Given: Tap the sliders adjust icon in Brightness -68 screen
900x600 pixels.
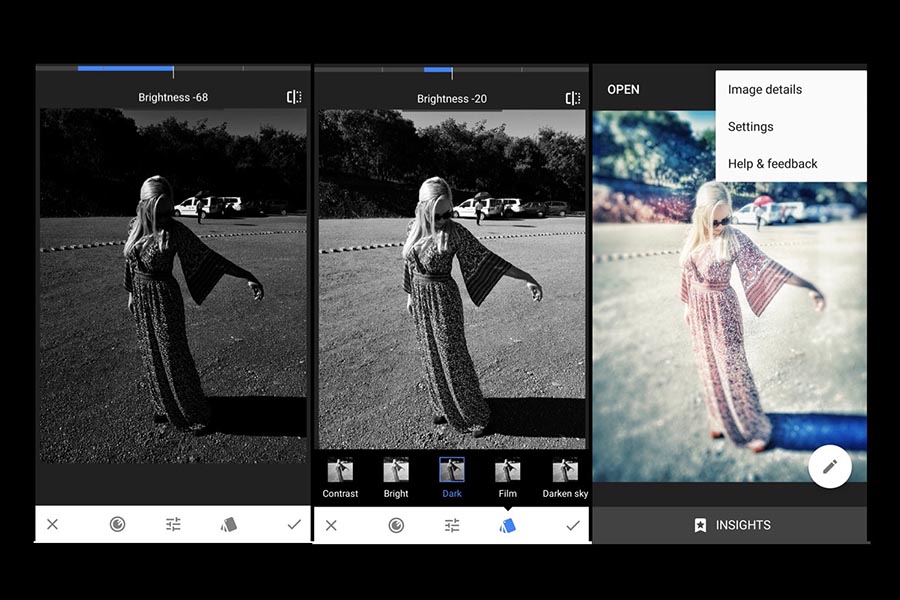Looking at the screenshot, I should [173, 524].
